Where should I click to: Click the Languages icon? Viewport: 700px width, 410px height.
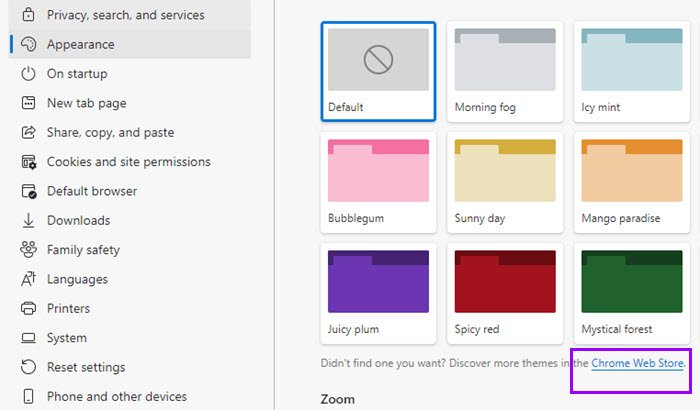[28, 279]
